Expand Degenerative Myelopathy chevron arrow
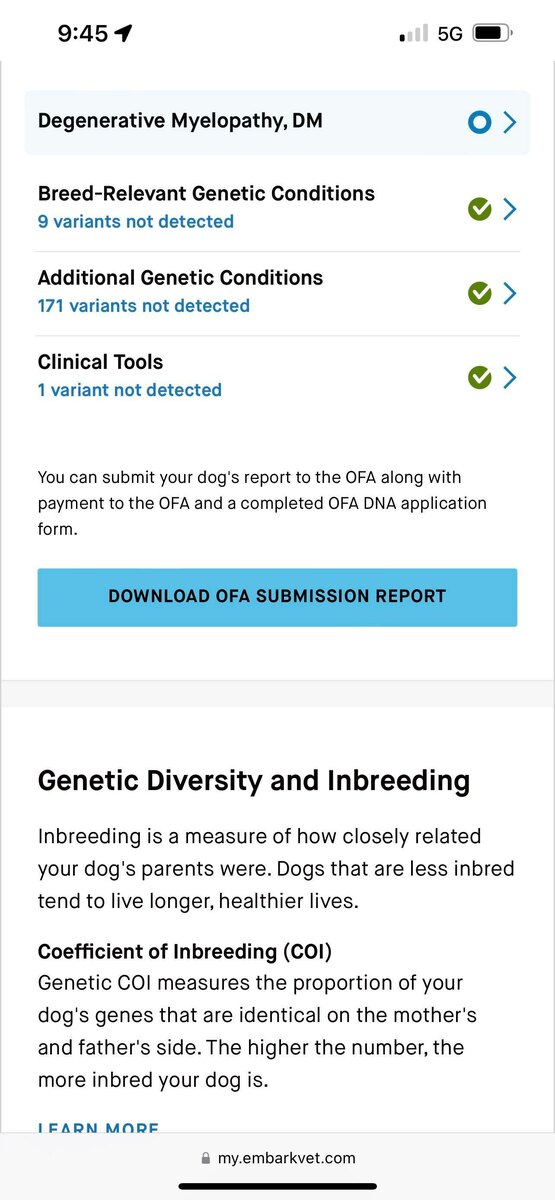The height and width of the screenshot is (1200, 555). click(x=510, y=123)
